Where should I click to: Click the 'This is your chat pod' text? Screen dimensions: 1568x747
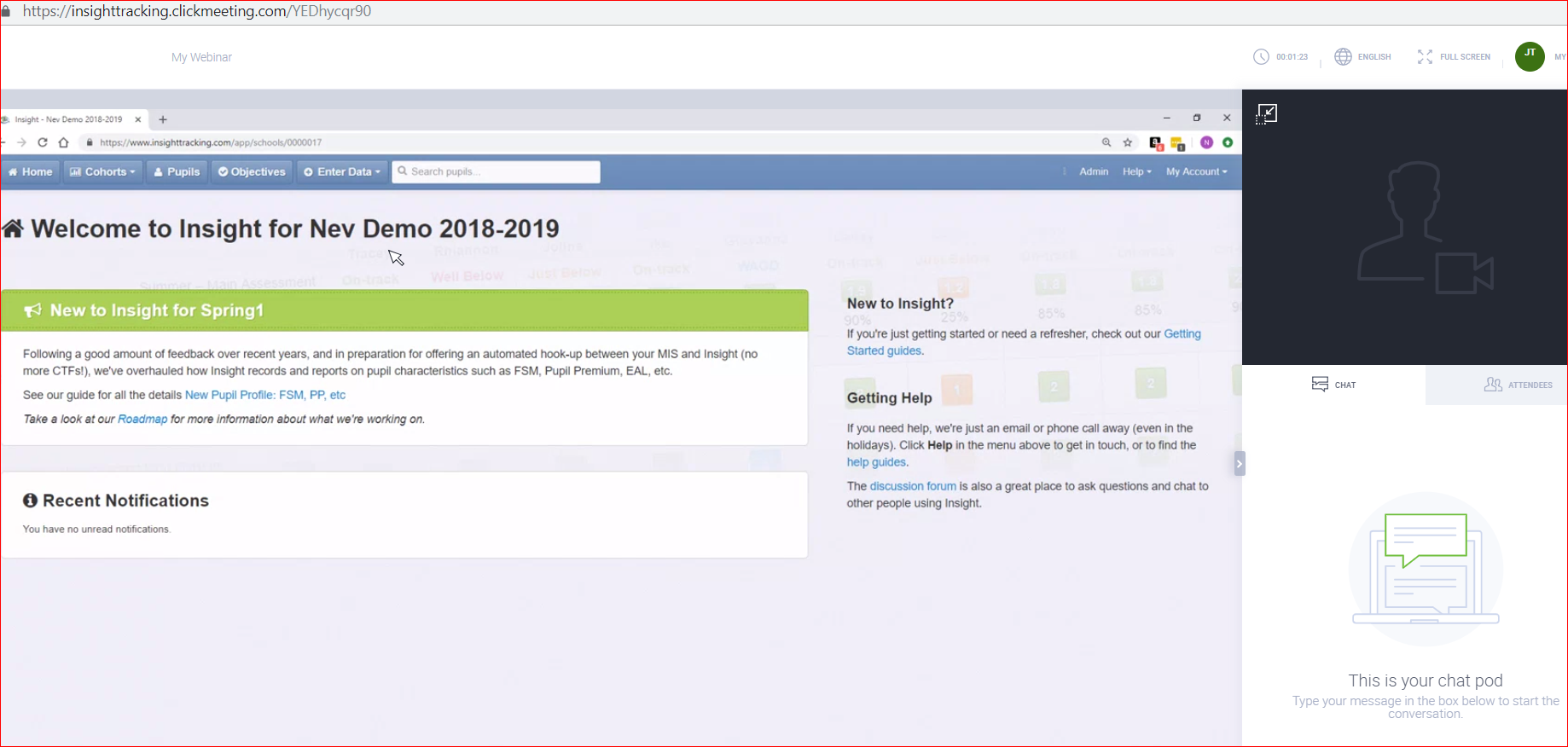coord(1426,680)
